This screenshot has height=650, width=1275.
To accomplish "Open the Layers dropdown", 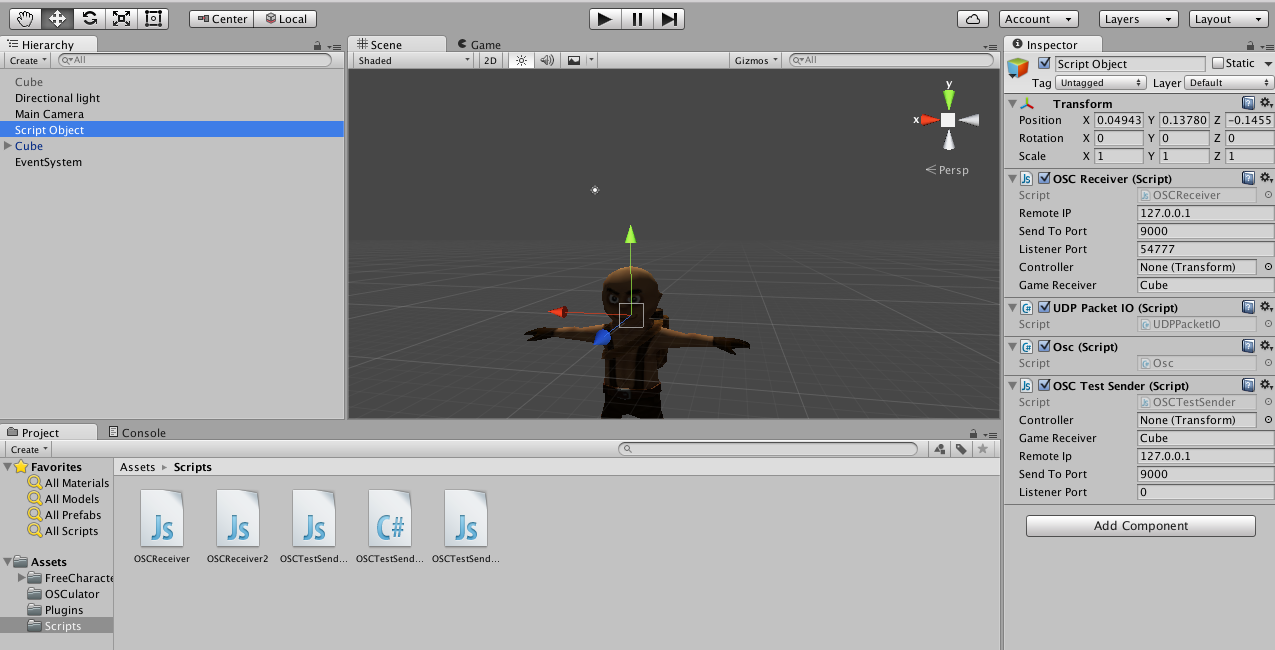I will pyautogui.click(x=1139, y=19).
